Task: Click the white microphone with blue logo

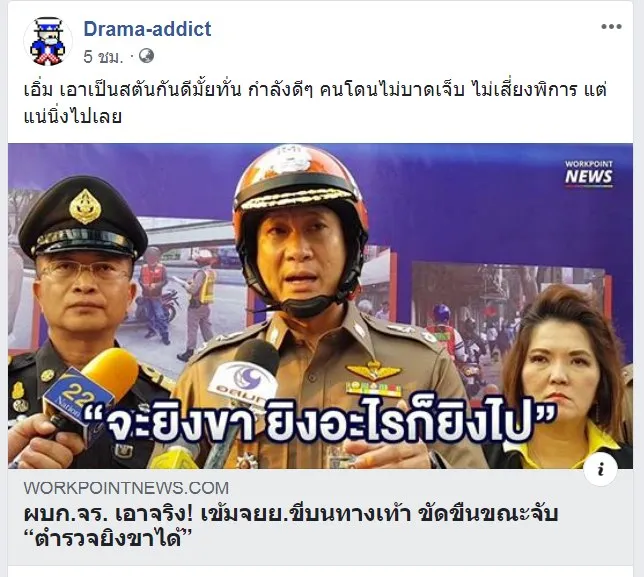Action: (x=244, y=378)
